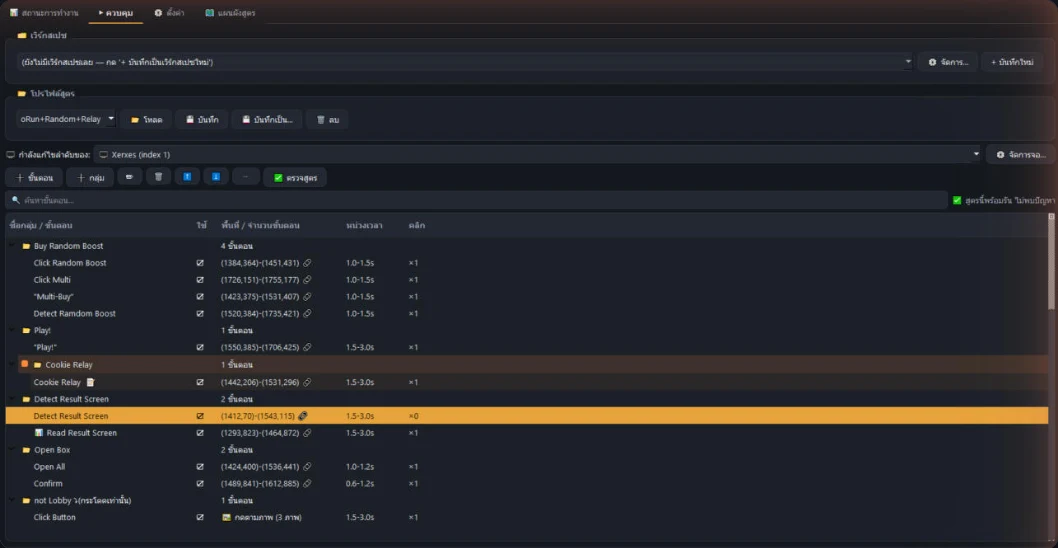The image size is (1058, 548).
Task: Toggle the enable checkbox for "Multi-Buy"
Action: (200, 296)
